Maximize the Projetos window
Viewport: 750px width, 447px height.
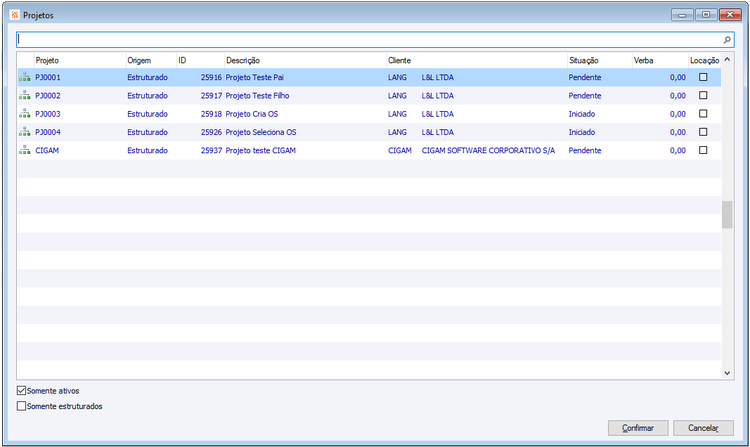pyautogui.click(x=706, y=15)
